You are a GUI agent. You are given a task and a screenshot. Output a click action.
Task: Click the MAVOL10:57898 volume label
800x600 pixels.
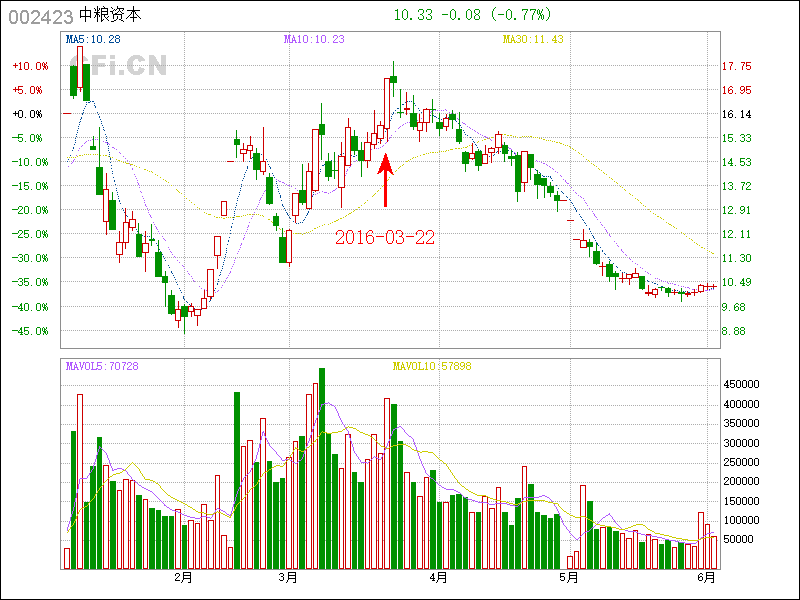coord(432,367)
